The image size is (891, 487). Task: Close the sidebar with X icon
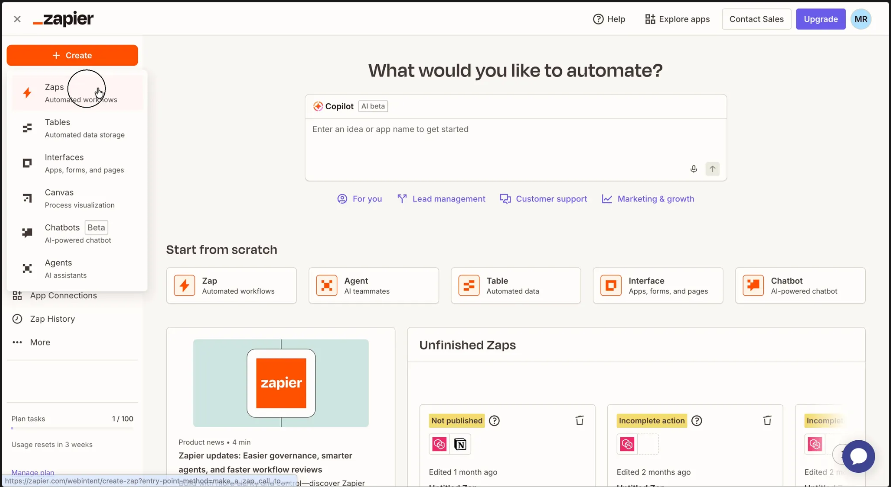tap(17, 19)
